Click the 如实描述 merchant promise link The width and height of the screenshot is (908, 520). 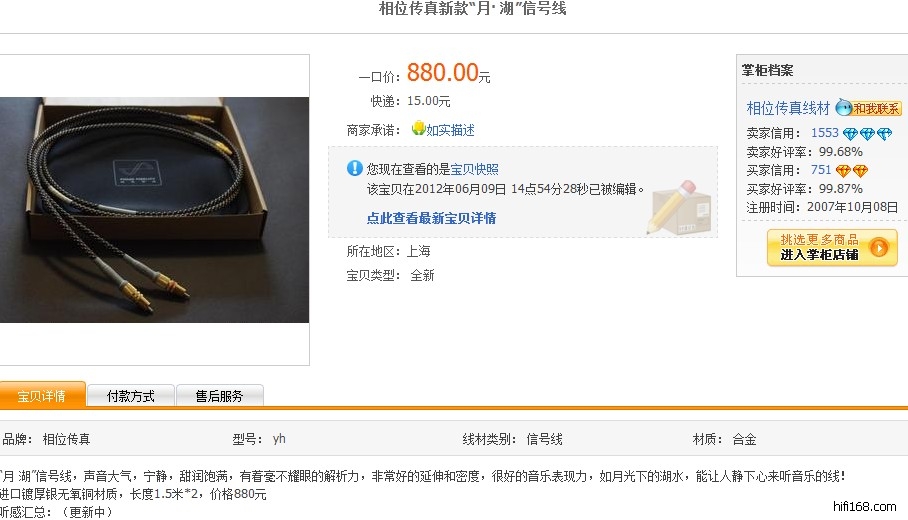coord(450,130)
